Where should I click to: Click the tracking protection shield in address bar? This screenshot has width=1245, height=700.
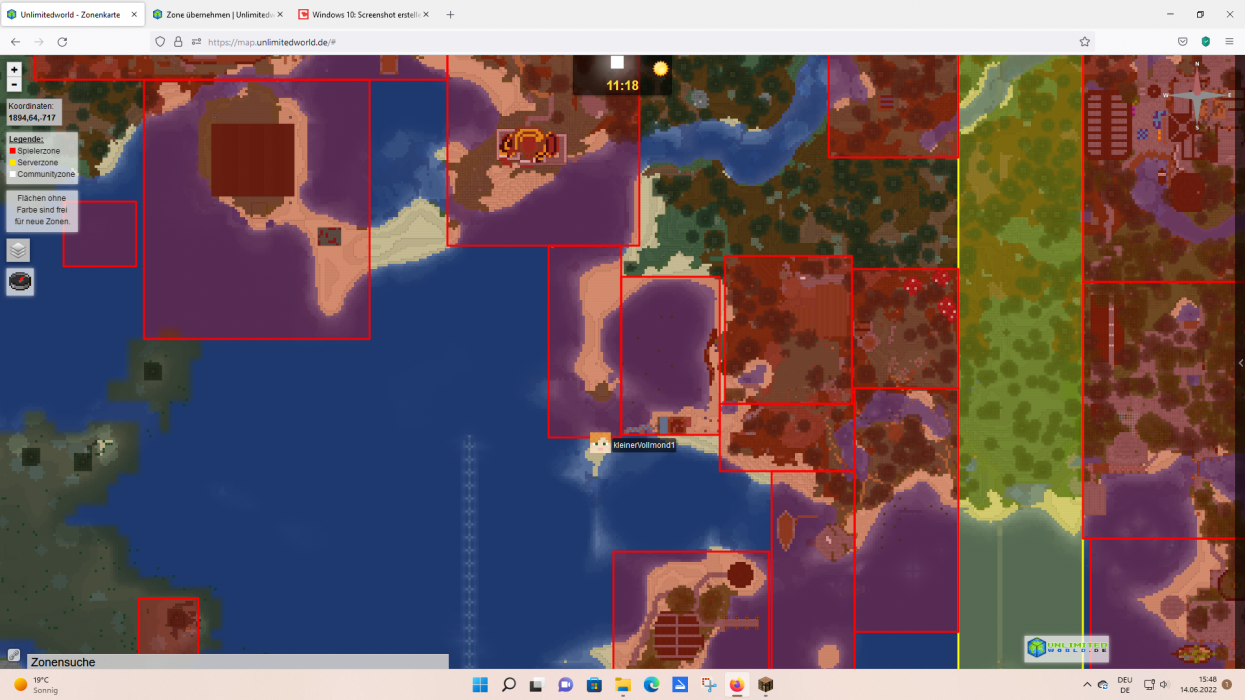(x=161, y=42)
